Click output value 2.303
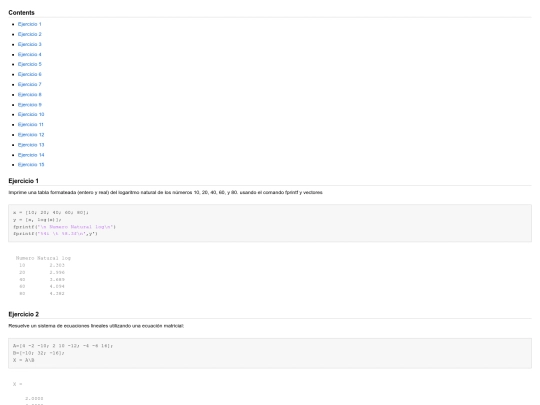The width and height of the screenshot is (540, 405). (57, 265)
